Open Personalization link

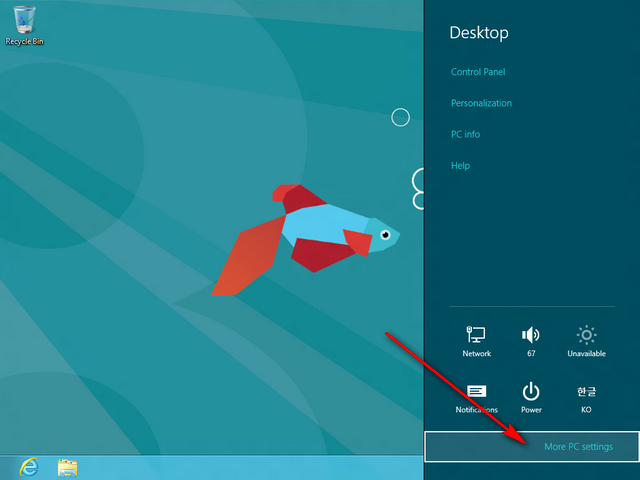tap(481, 103)
